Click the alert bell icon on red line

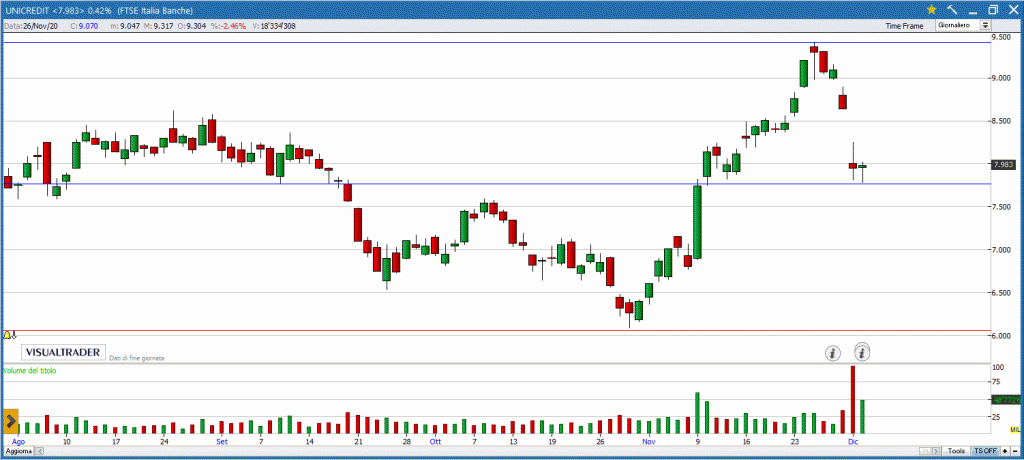[x=8, y=335]
